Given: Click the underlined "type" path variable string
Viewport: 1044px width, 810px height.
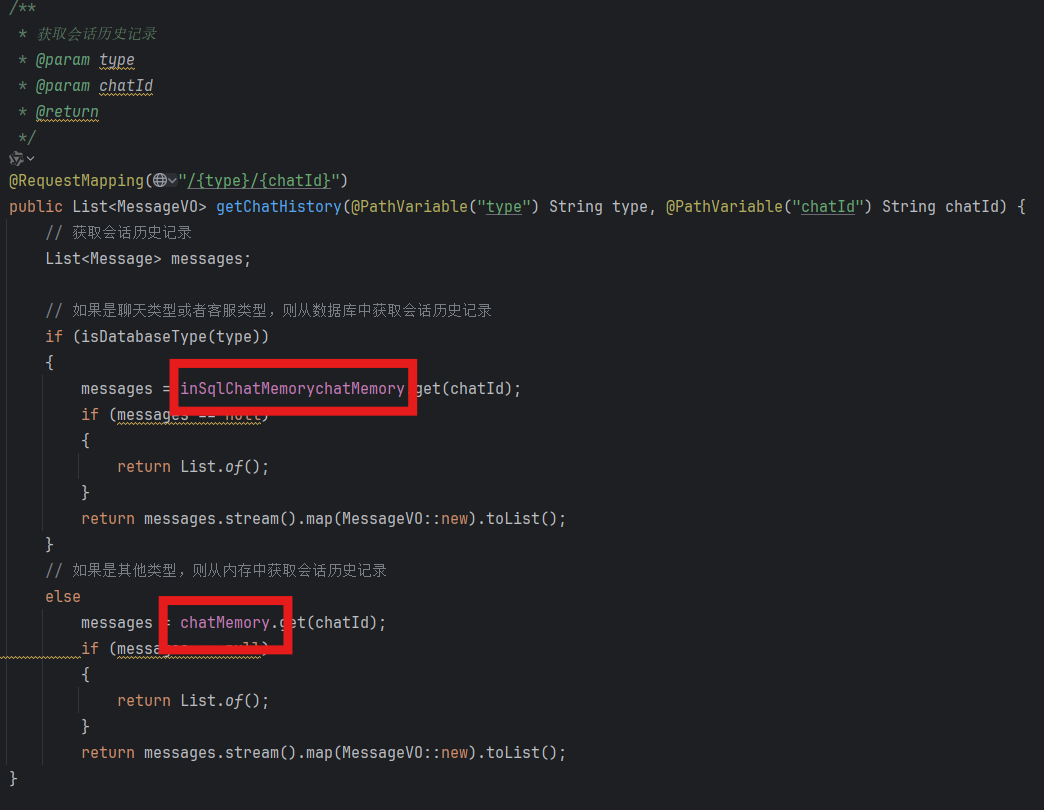Looking at the screenshot, I should click(x=504, y=206).
